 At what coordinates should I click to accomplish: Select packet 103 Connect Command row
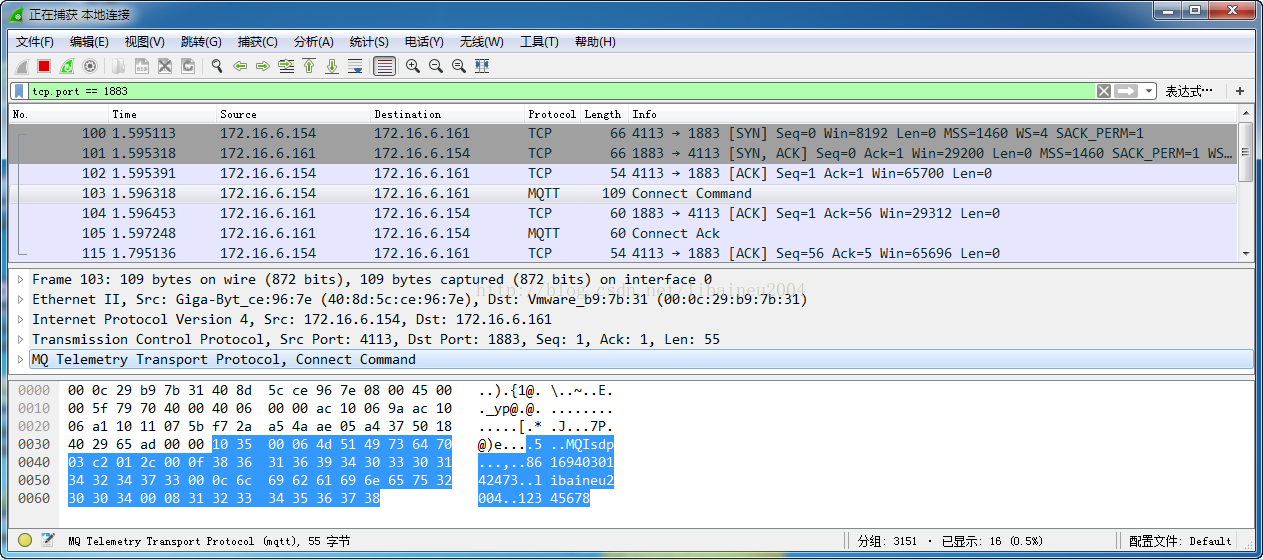tap(623, 193)
